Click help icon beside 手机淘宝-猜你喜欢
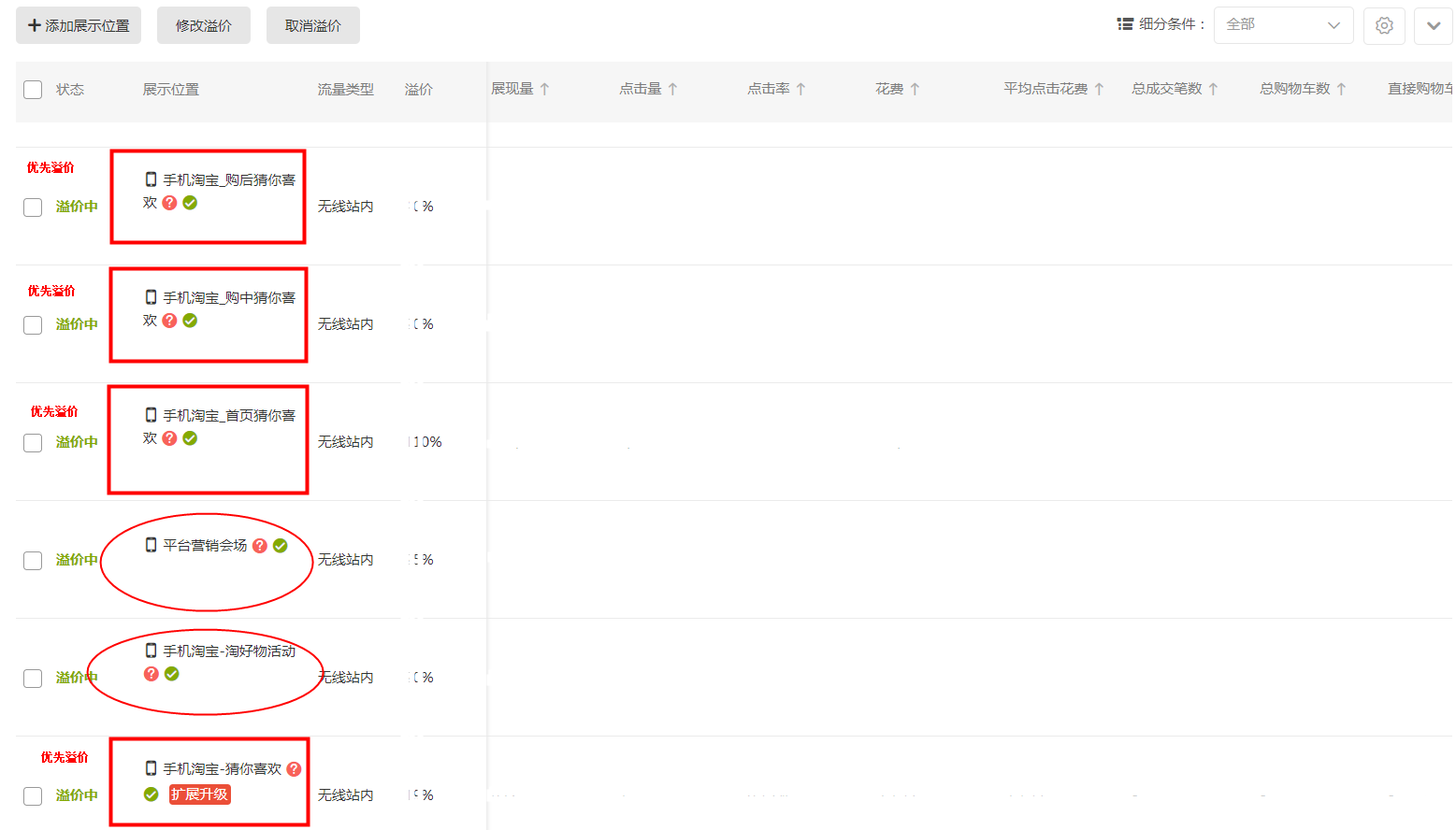1456x830 pixels. coord(294,769)
